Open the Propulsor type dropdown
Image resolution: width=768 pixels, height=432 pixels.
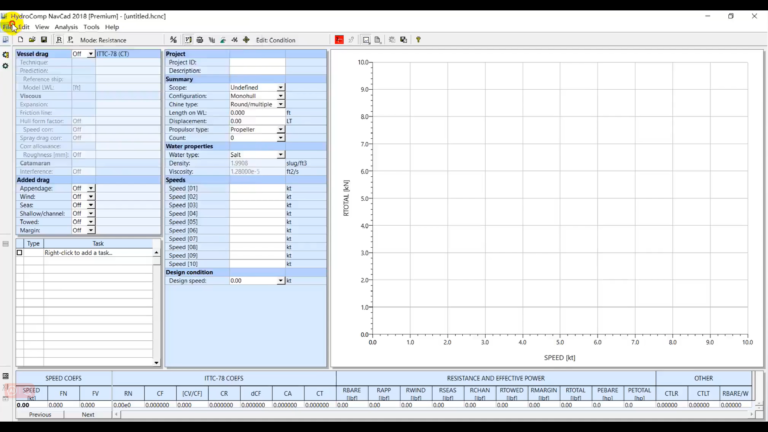pos(280,129)
